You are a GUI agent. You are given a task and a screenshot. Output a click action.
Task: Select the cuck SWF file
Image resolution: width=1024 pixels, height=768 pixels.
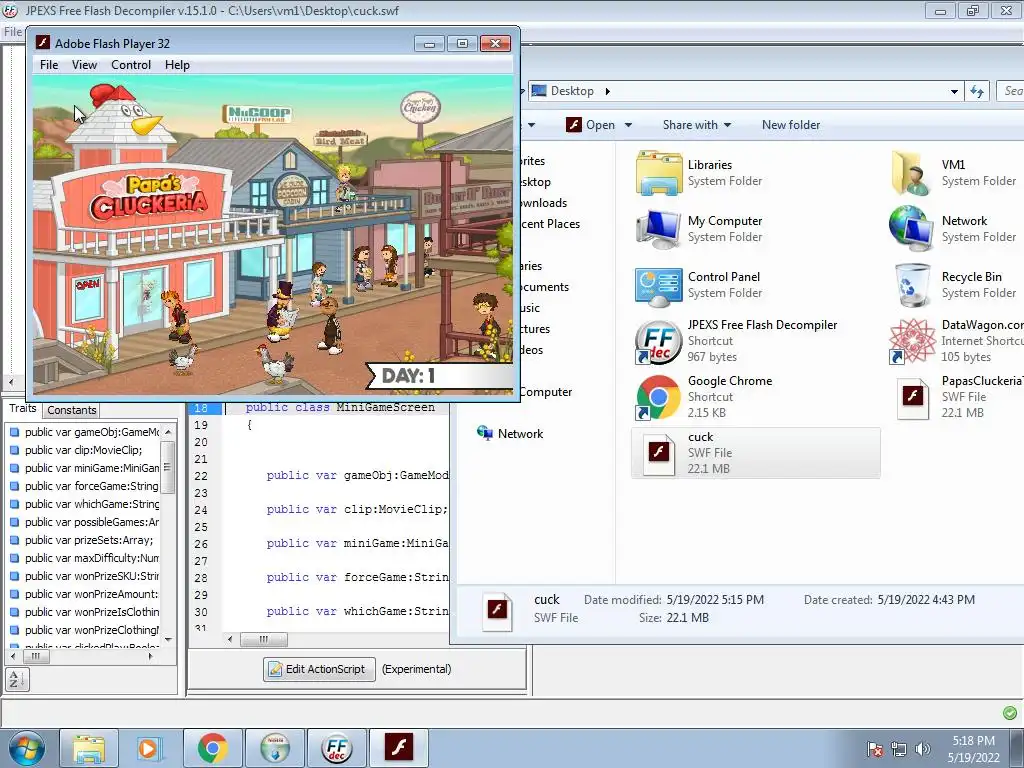click(755, 453)
